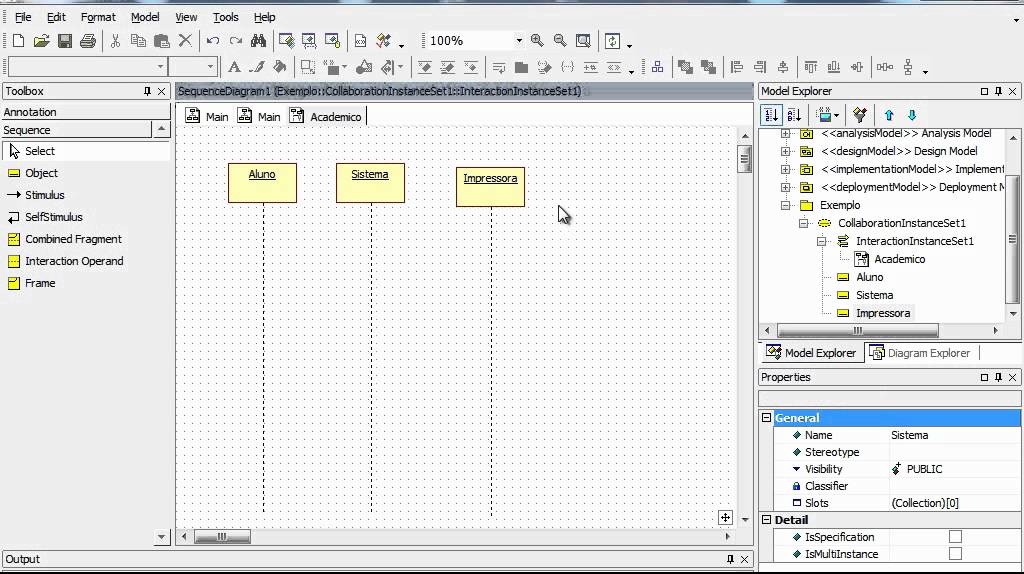
Task: Click the Fit in Window icon
Action: pos(583,41)
